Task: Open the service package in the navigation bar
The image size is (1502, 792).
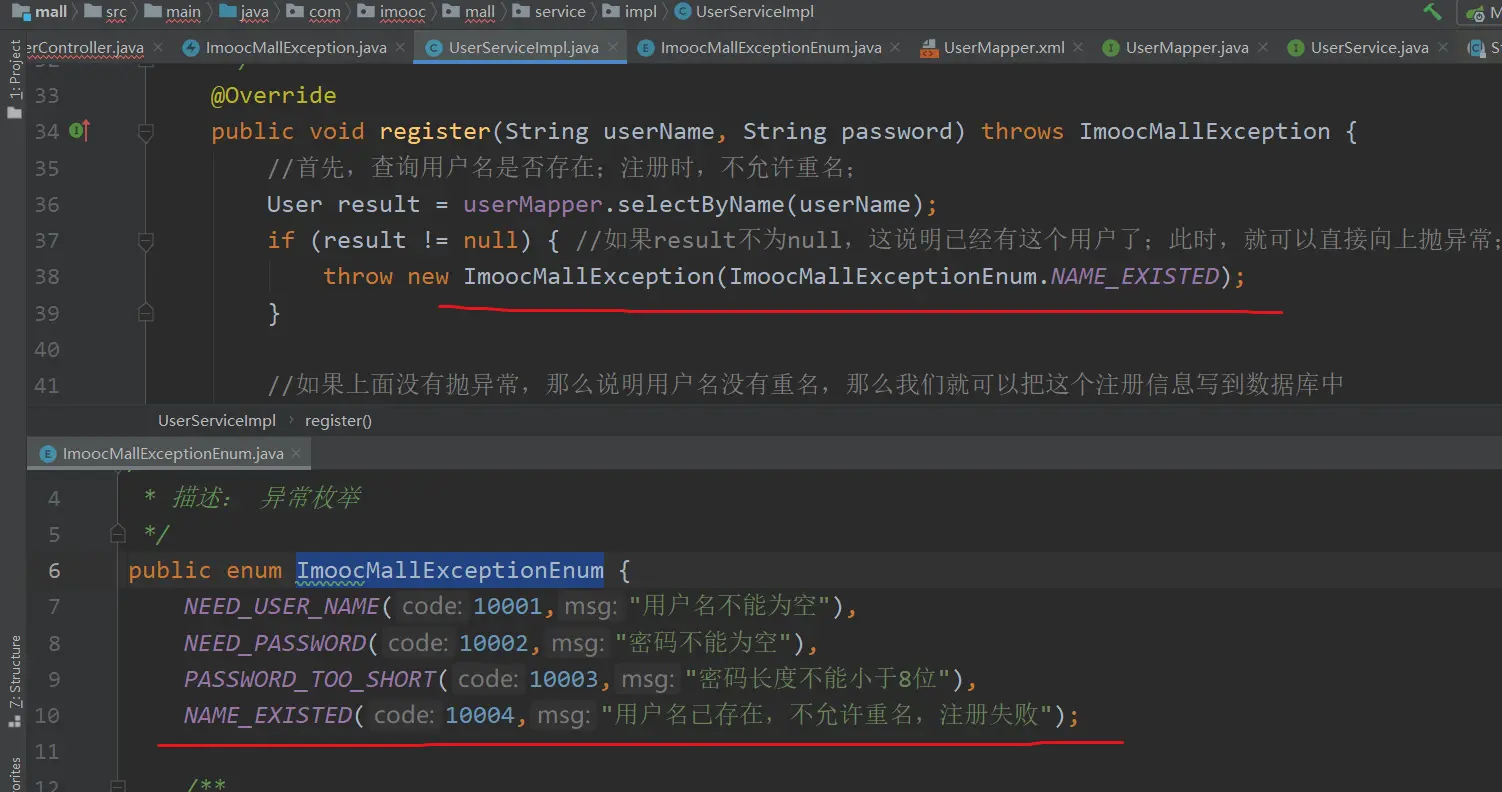Action: point(549,12)
